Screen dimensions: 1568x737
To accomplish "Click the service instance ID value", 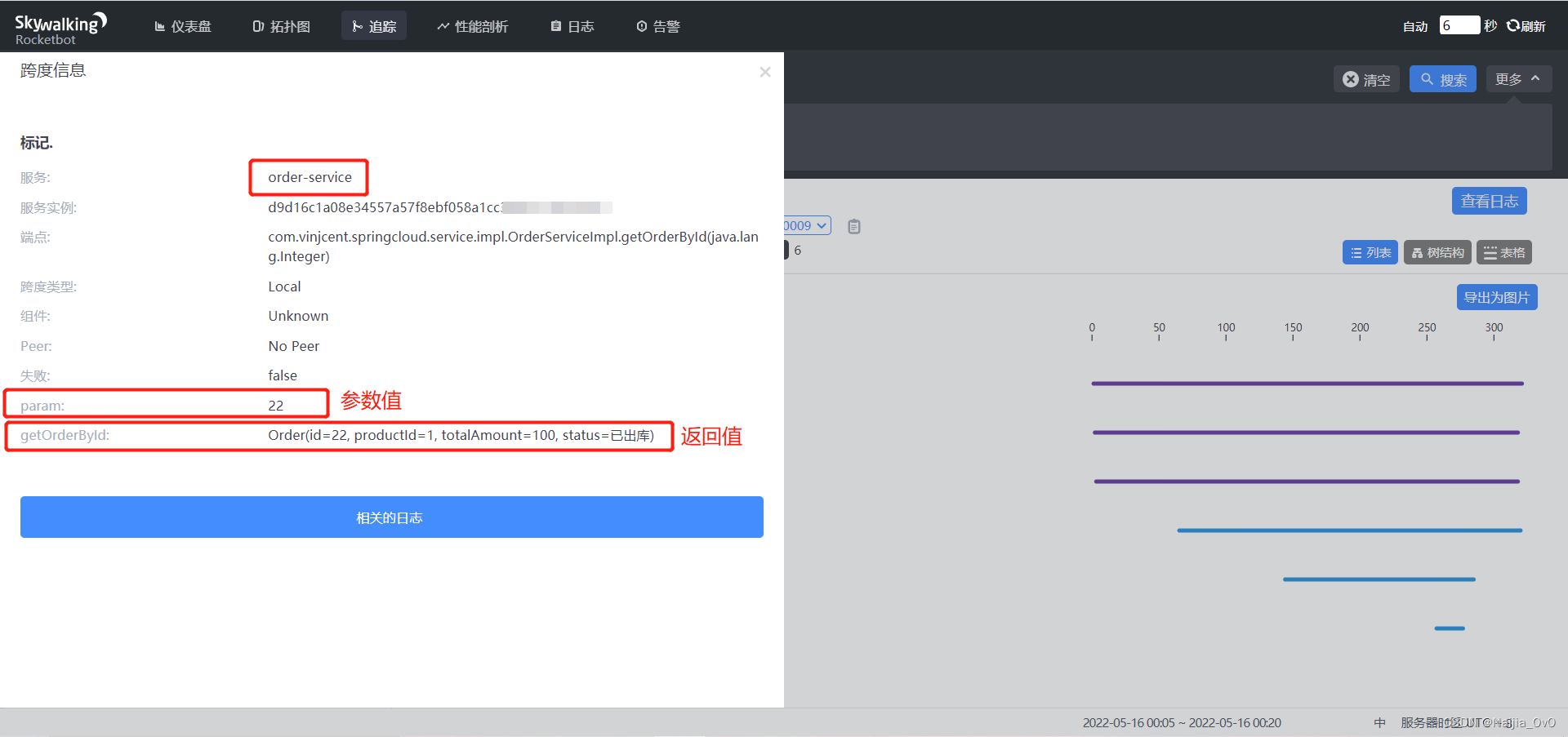I will (x=440, y=207).
